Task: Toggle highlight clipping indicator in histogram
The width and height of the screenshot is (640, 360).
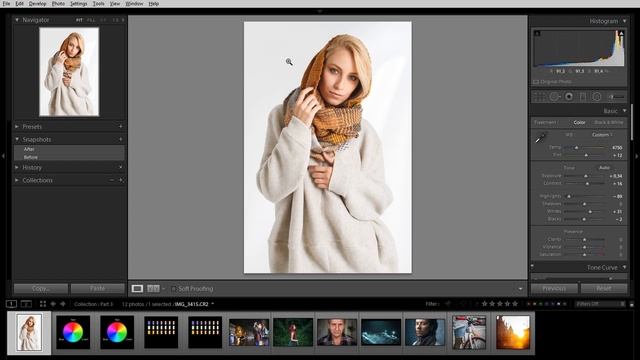Action: 621,33
